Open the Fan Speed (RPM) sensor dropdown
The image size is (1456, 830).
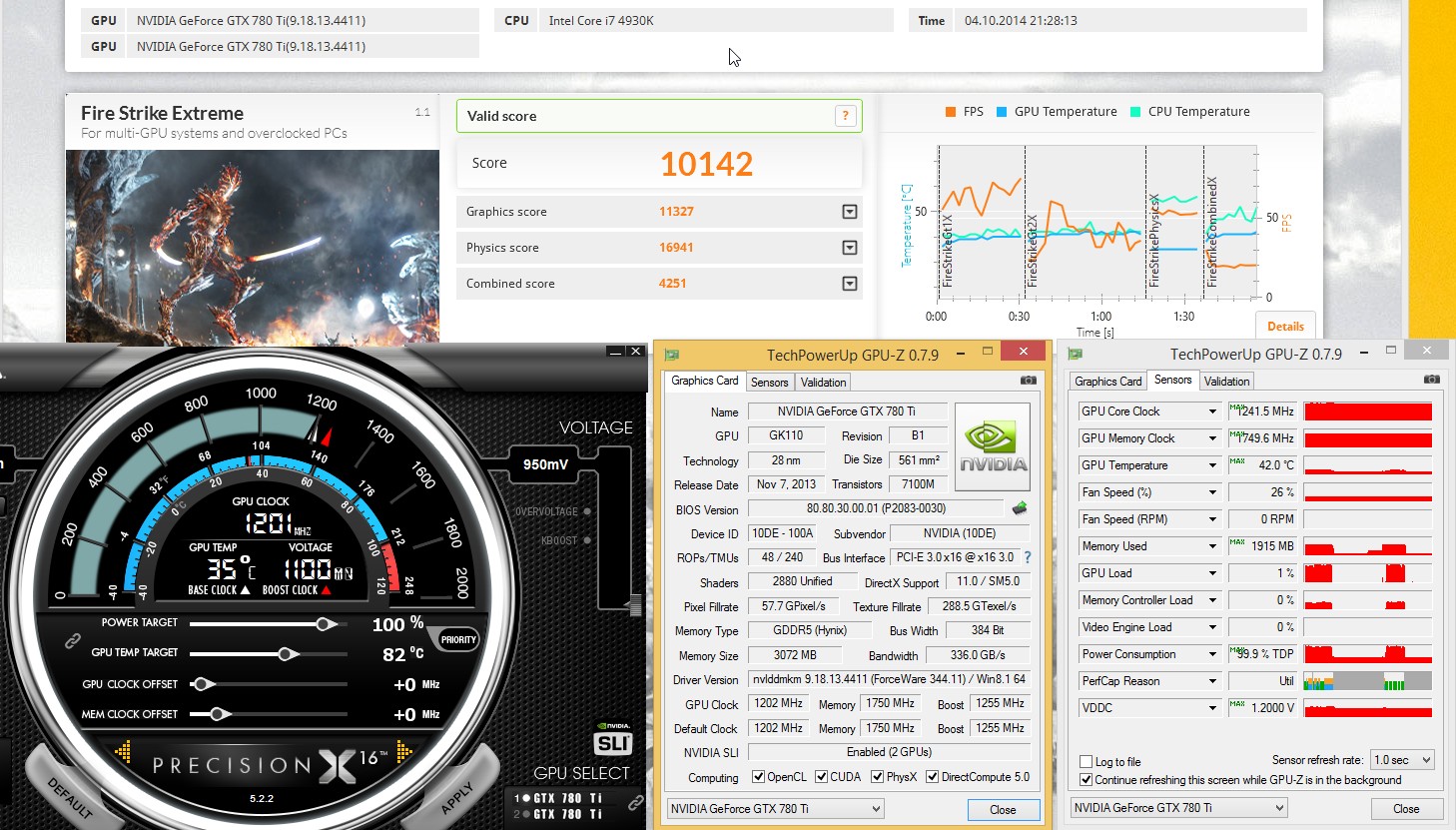(1212, 519)
